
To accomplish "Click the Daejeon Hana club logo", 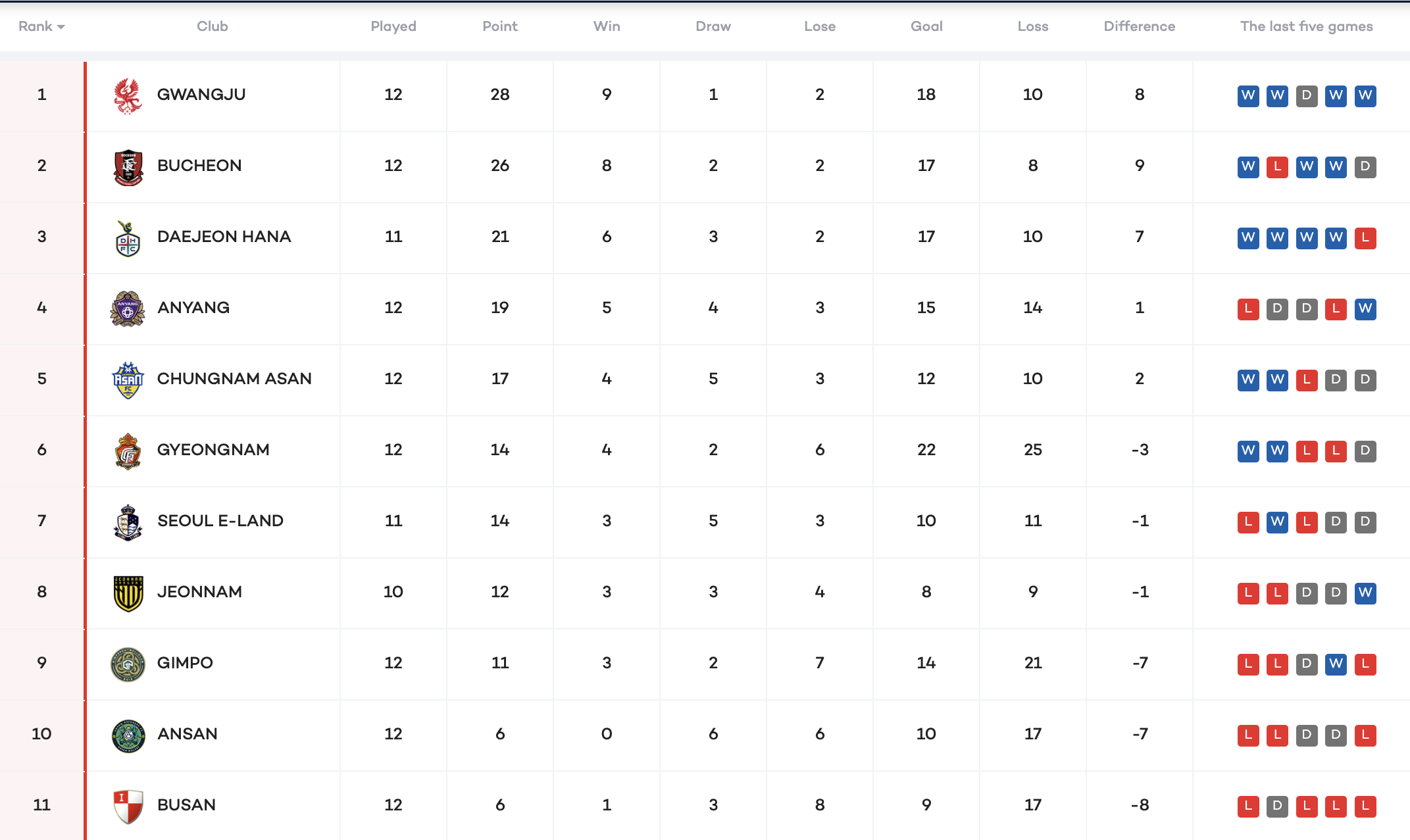I will [x=128, y=238].
